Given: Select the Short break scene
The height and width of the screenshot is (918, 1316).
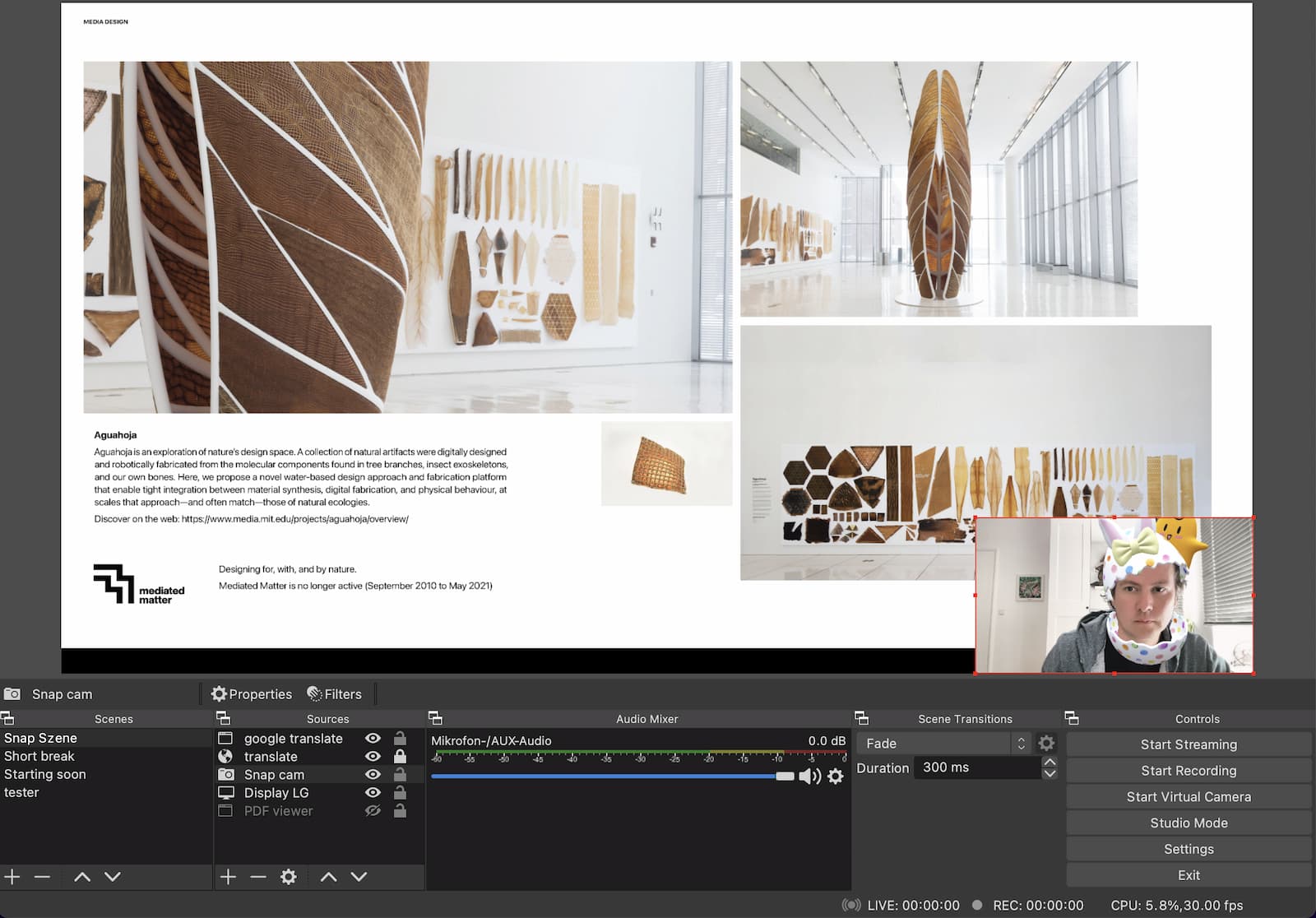Looking at the screenshot, I should (106, 756).
